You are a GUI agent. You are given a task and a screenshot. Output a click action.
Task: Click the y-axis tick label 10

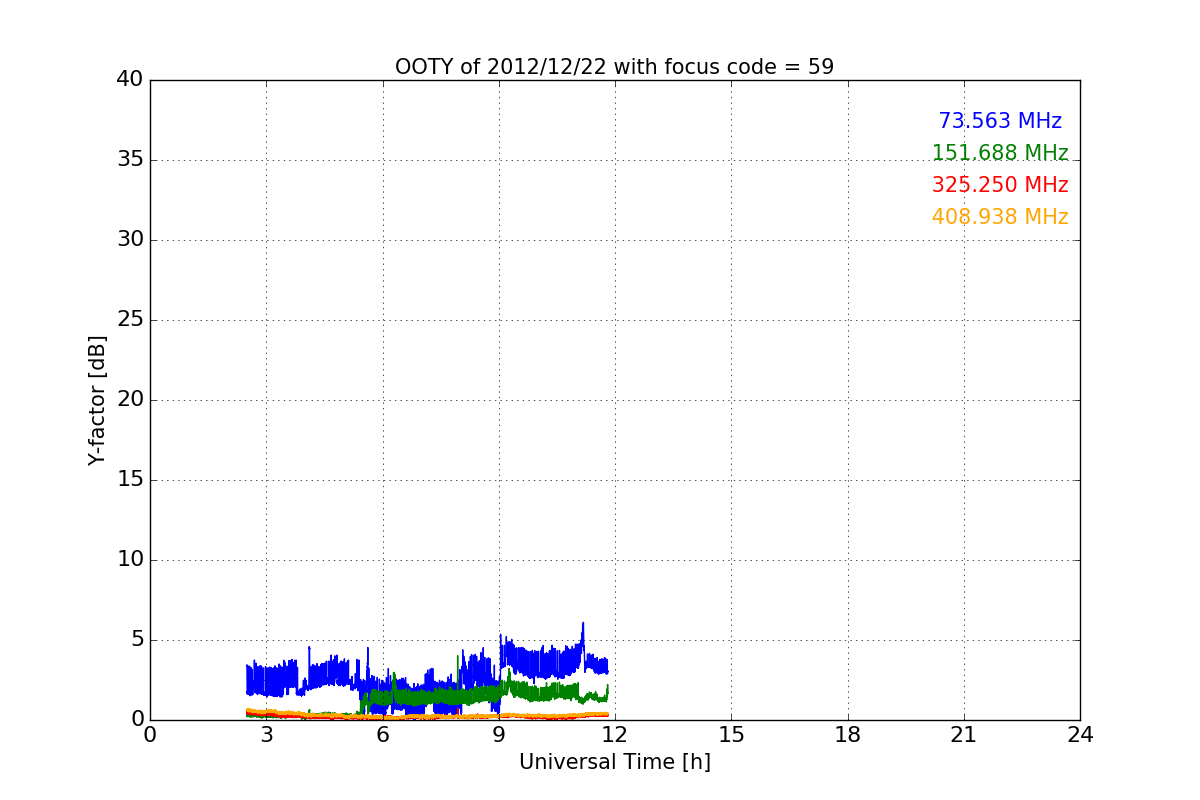(x=130, y=560)
